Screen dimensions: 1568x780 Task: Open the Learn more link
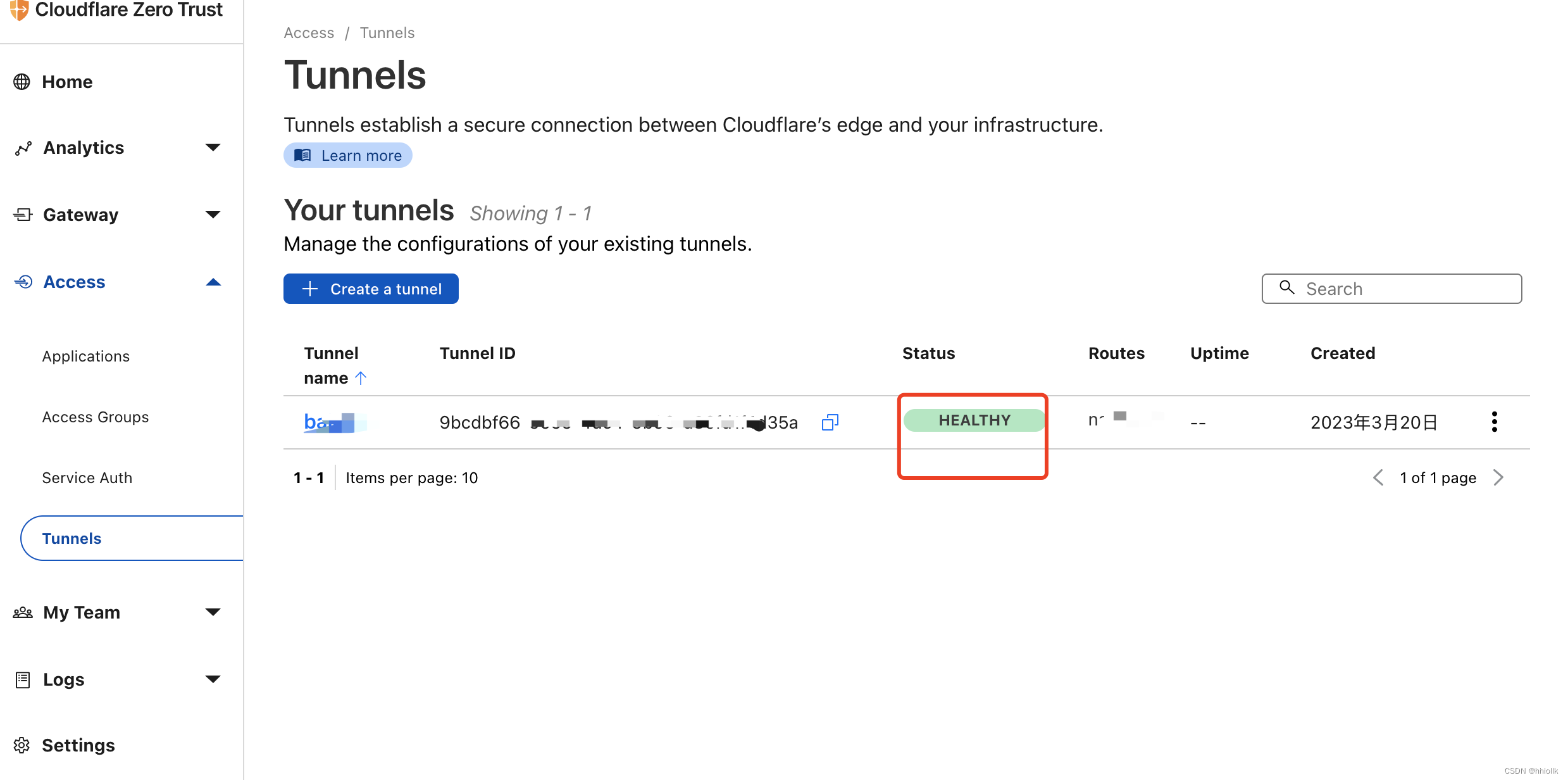coord(348,156)
